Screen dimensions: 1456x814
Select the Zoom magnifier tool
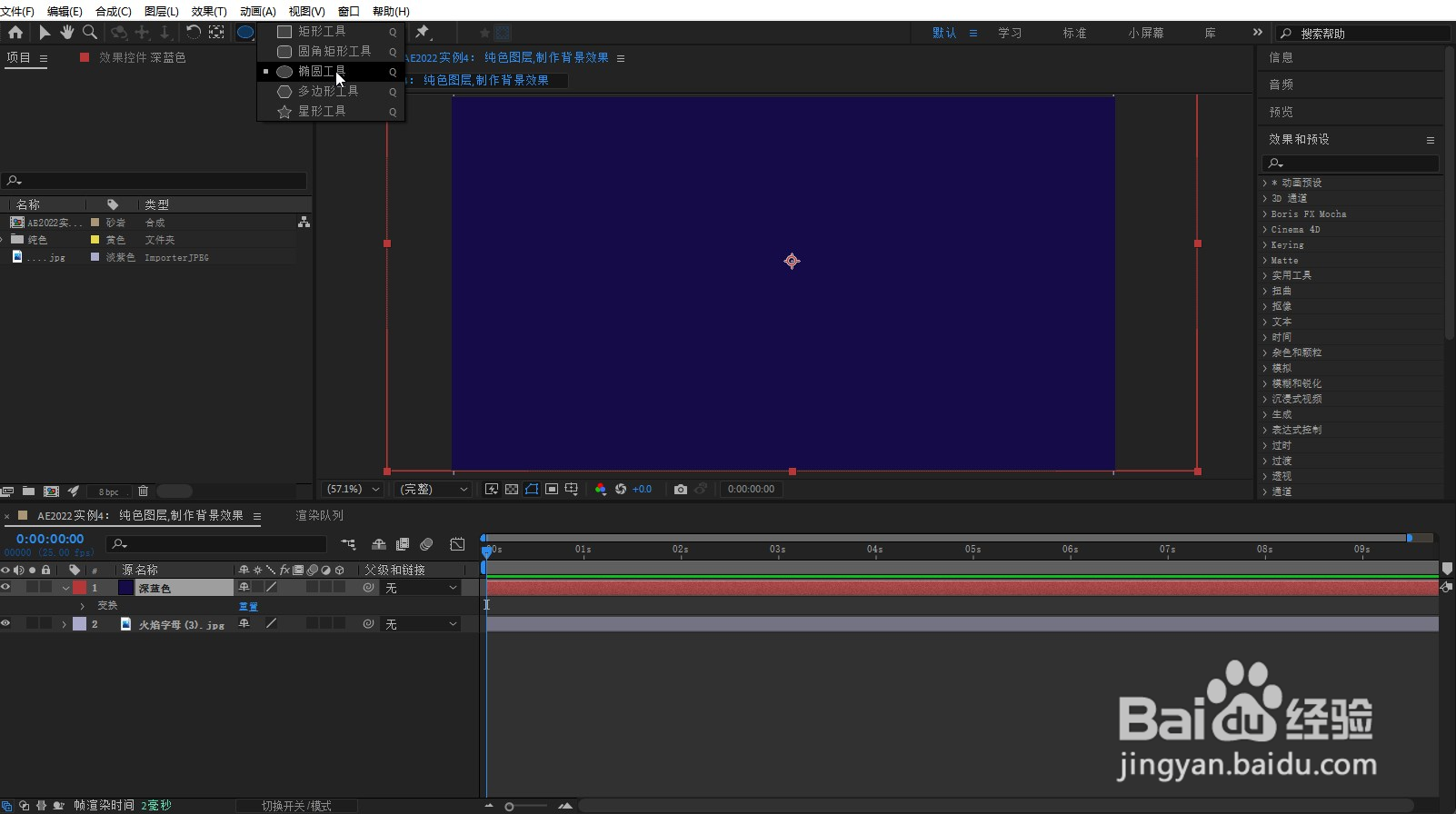[x=90, y=32]
